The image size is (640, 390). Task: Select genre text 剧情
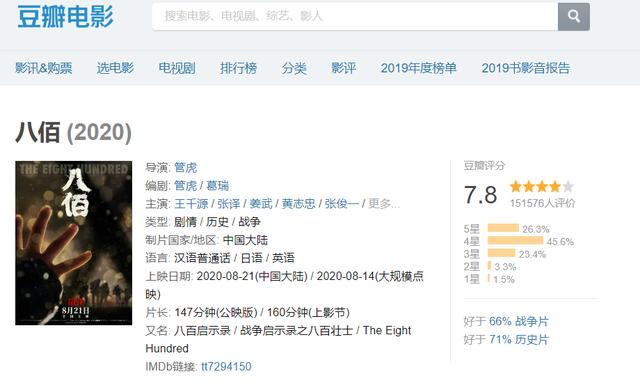185,222
